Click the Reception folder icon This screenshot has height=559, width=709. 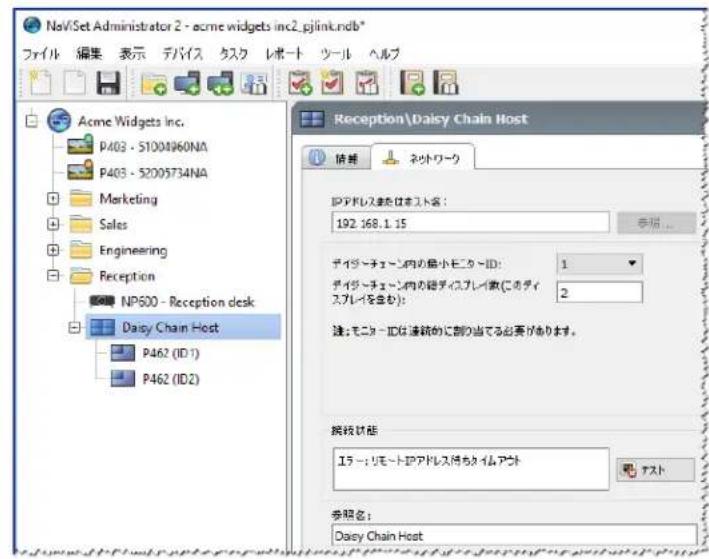pyautogui.click(x=81, y=275)
